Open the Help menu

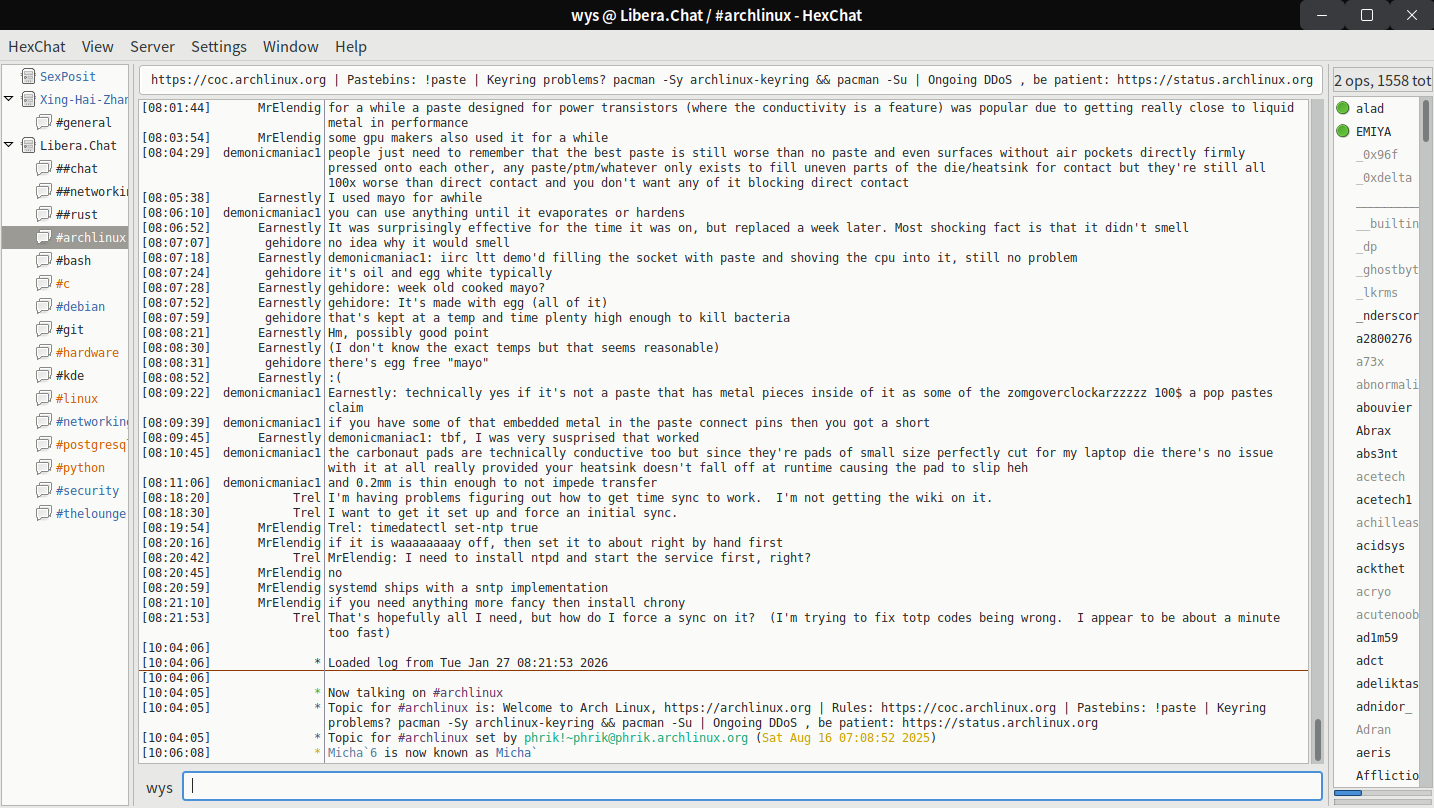[351, 46]
